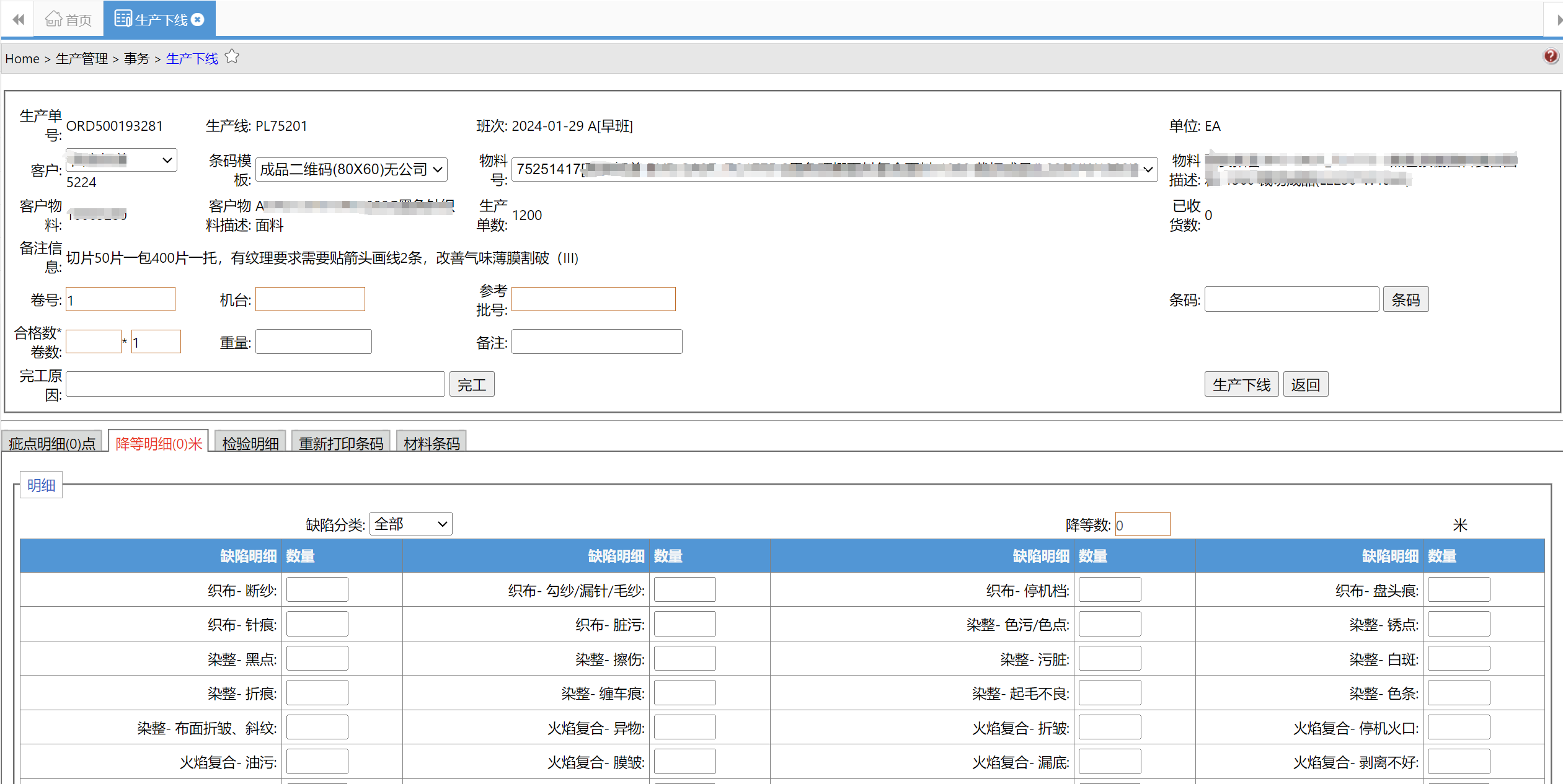The width and height of the screenshot is (1563, 784).
Task: Click the 明细 fieldset legend
Action: (x=41, y=485)
